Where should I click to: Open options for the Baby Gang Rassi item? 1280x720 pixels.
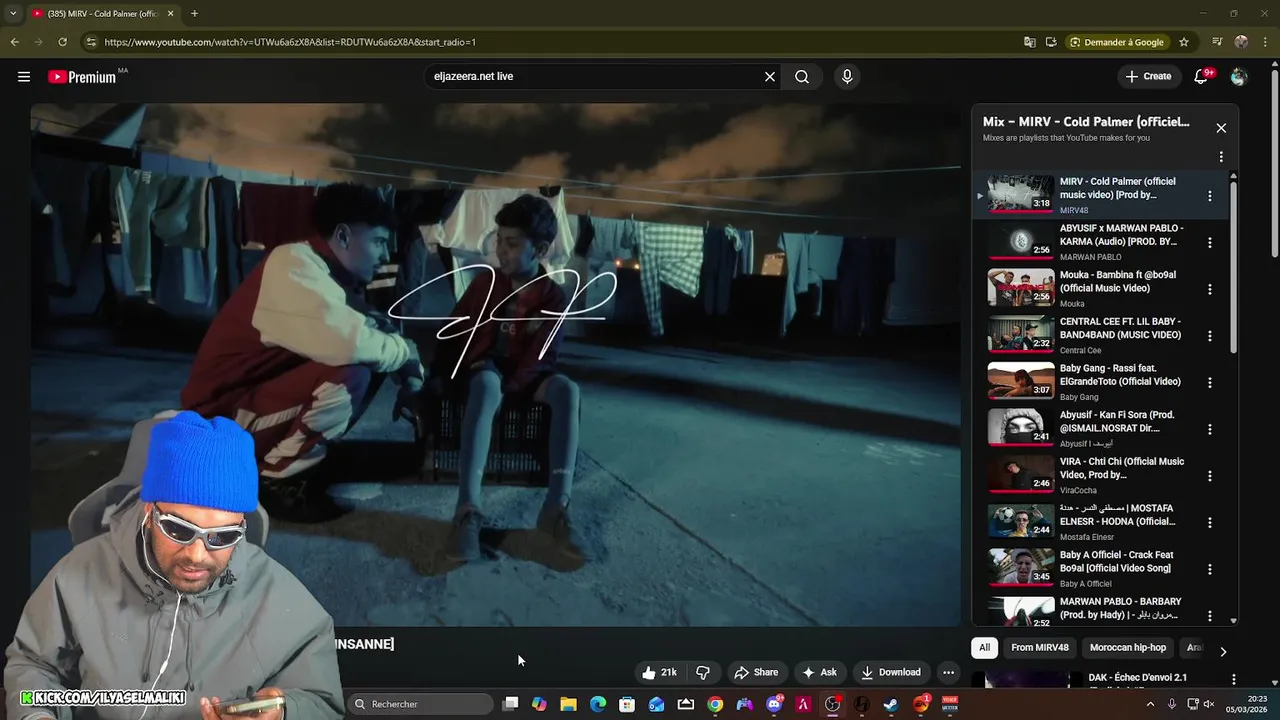point(1210,383)
